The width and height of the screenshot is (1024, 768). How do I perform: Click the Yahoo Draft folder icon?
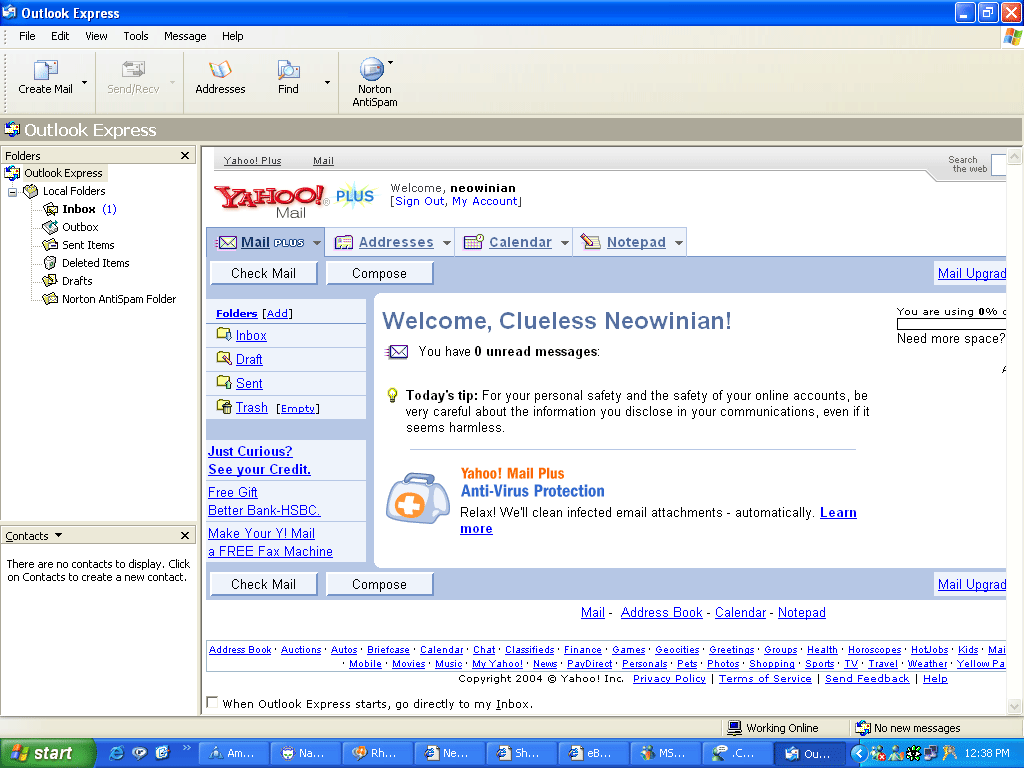(224, 359)
